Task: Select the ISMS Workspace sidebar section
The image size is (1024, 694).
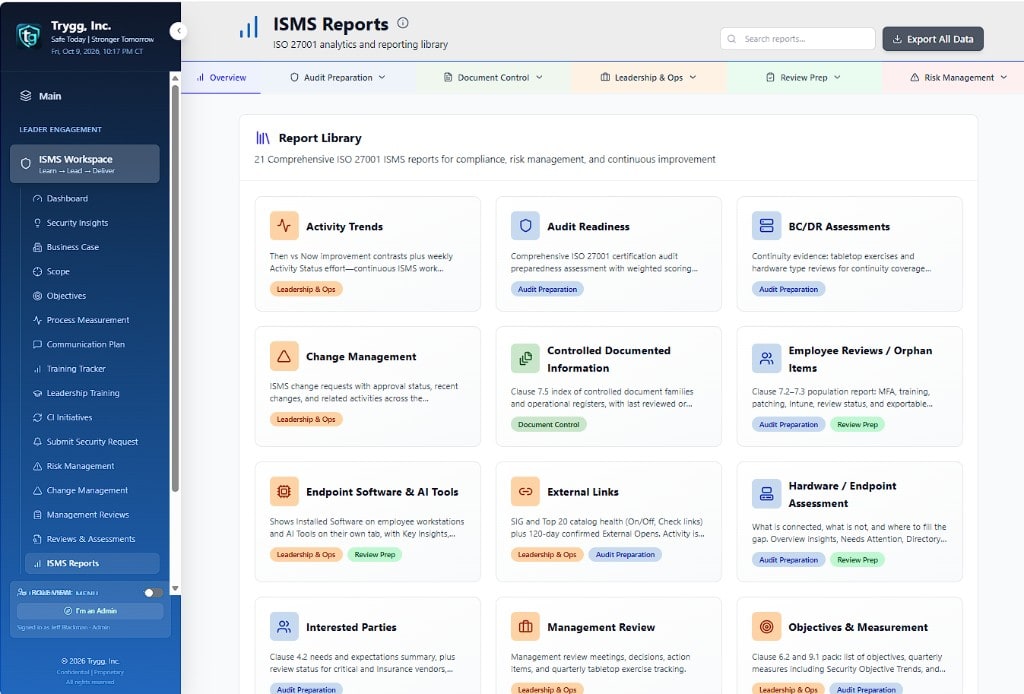Action: [x=85, y=163]
